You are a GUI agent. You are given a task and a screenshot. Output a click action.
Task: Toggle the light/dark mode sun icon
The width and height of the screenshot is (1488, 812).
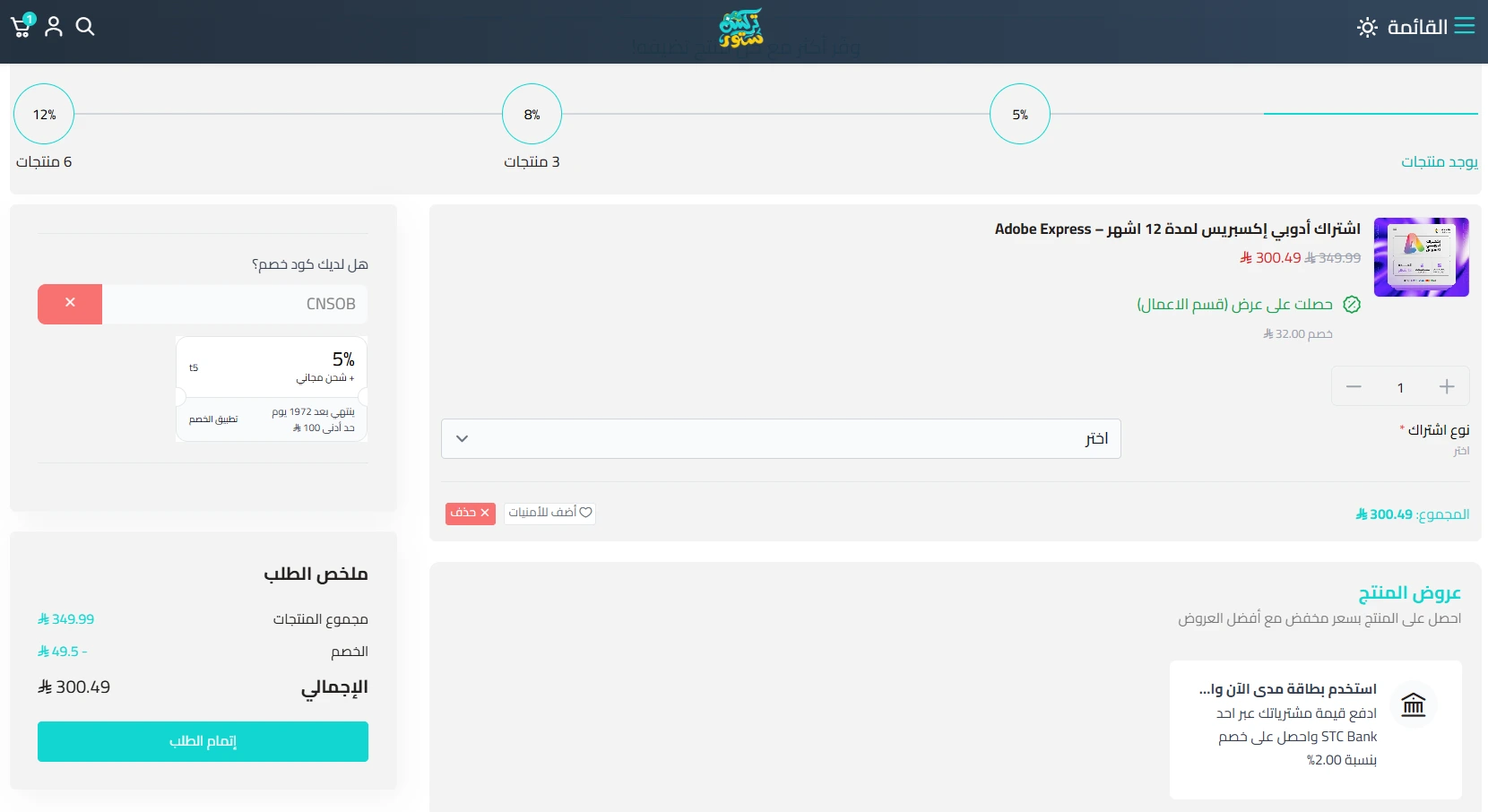(x=1367, y=27)
